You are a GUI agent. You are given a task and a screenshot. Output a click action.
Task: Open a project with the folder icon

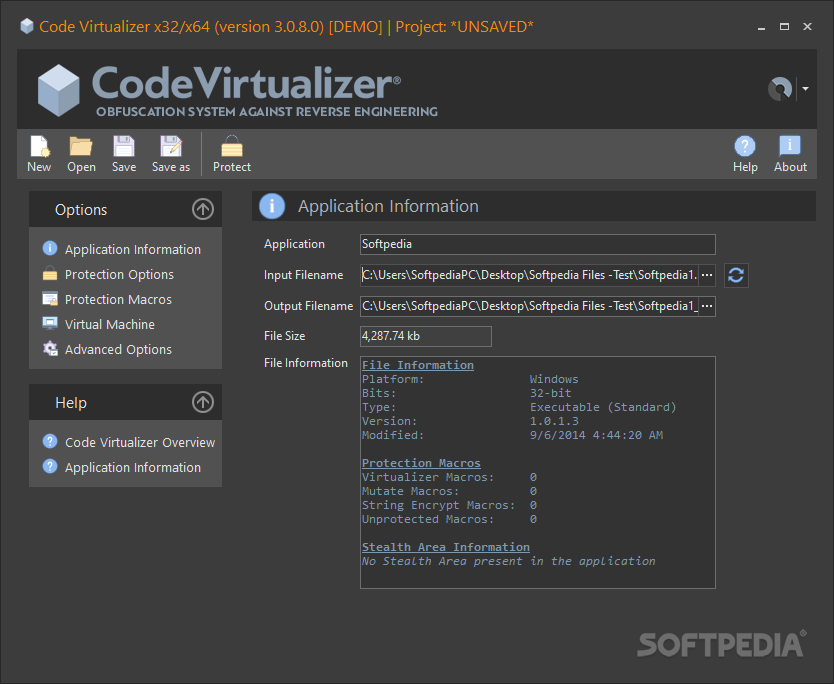[x=81, y=154]
